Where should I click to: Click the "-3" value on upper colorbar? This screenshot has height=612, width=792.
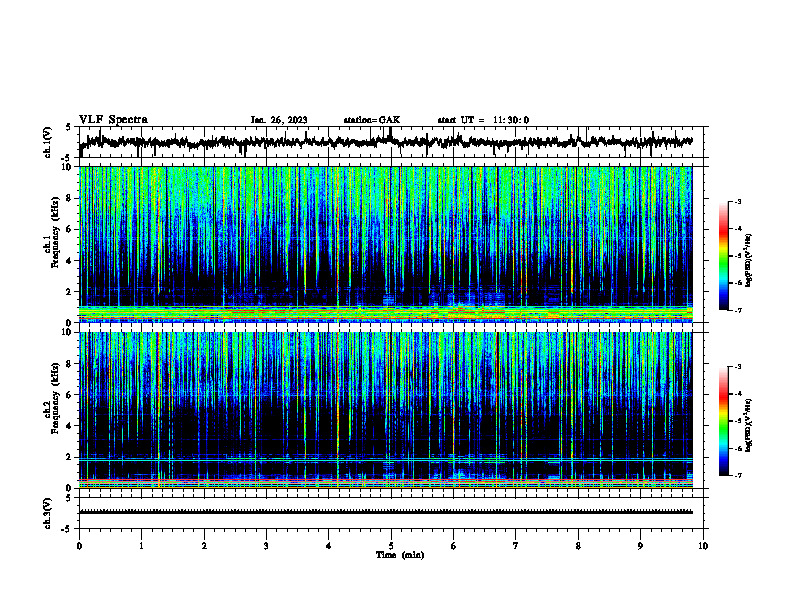[x=737, y=201]
